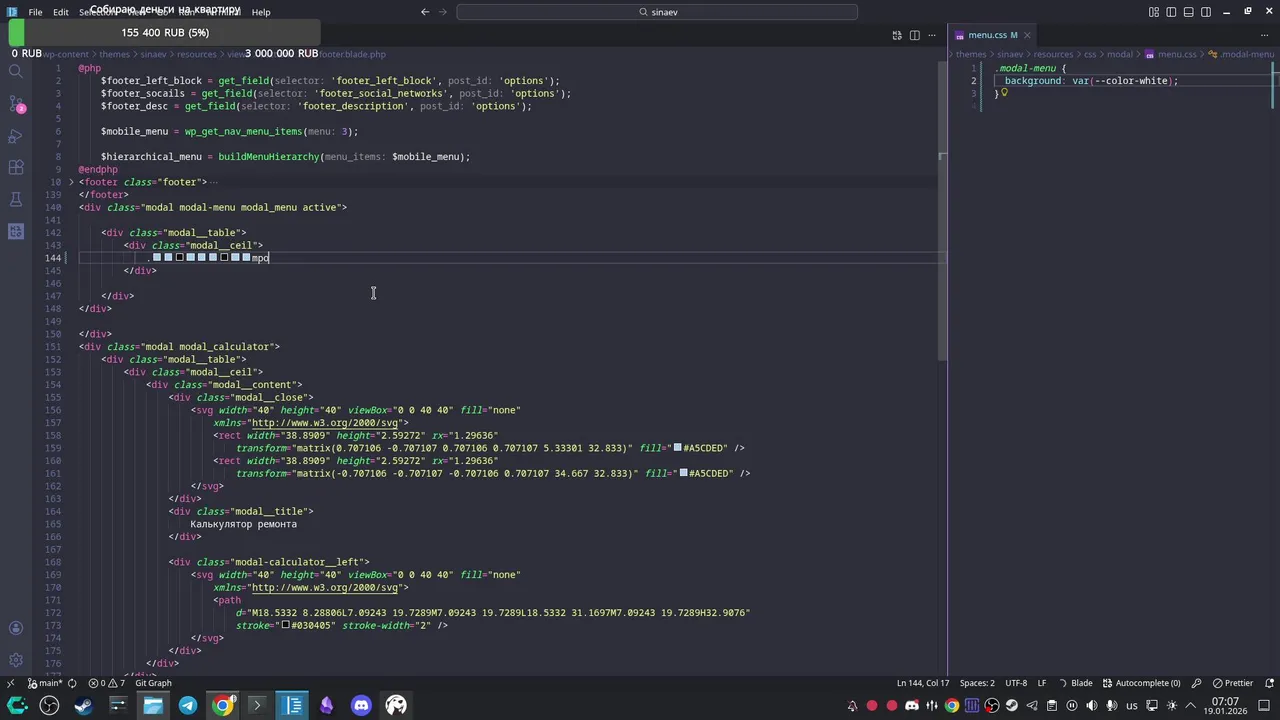Click Prettier status bar button
1280x720 pixels.
(1232, 683)
